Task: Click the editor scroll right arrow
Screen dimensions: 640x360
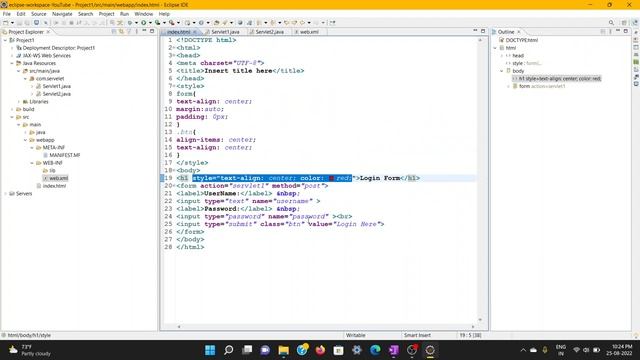Action: (473, 327)
